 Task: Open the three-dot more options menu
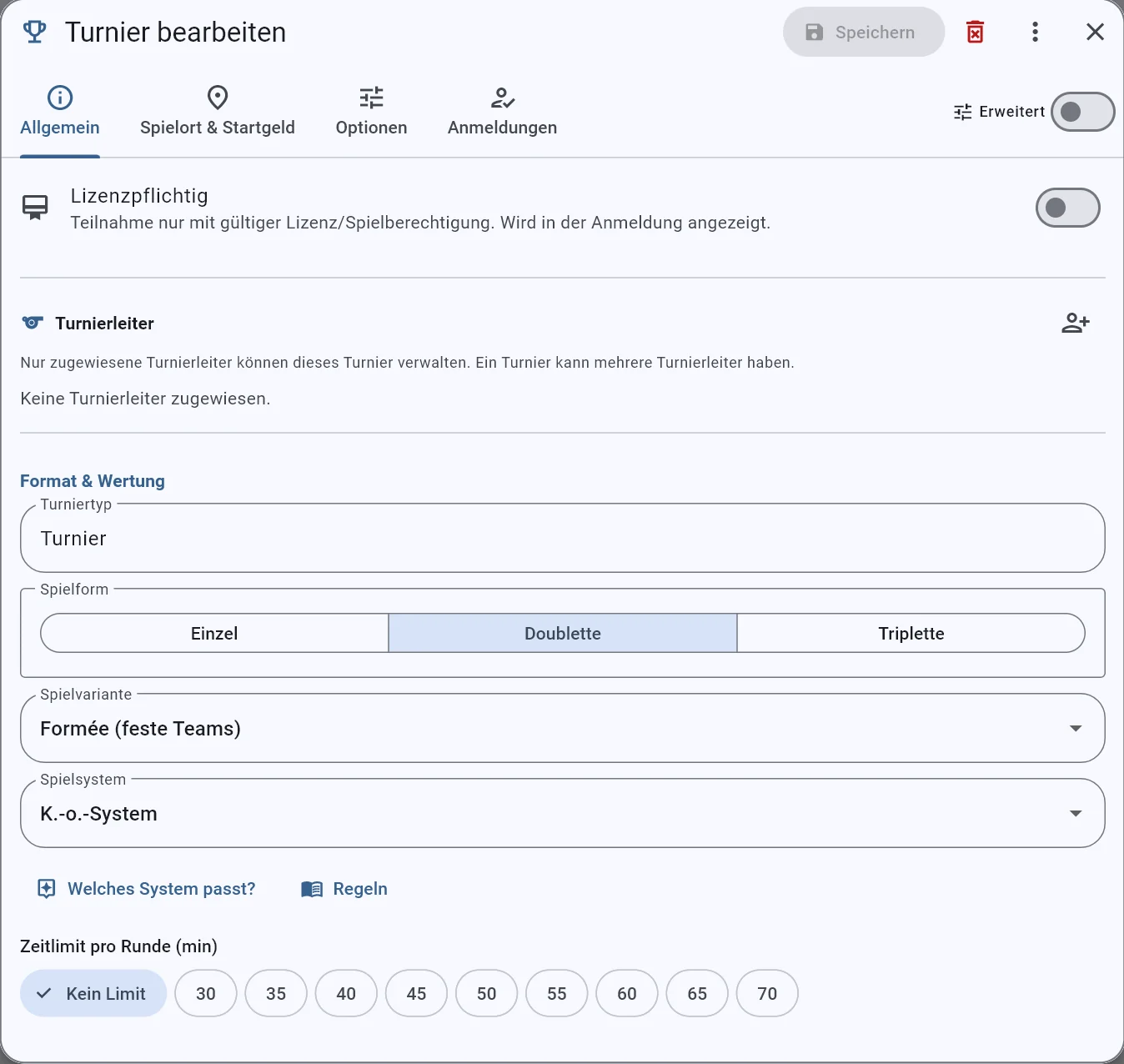click(1035, 32)
